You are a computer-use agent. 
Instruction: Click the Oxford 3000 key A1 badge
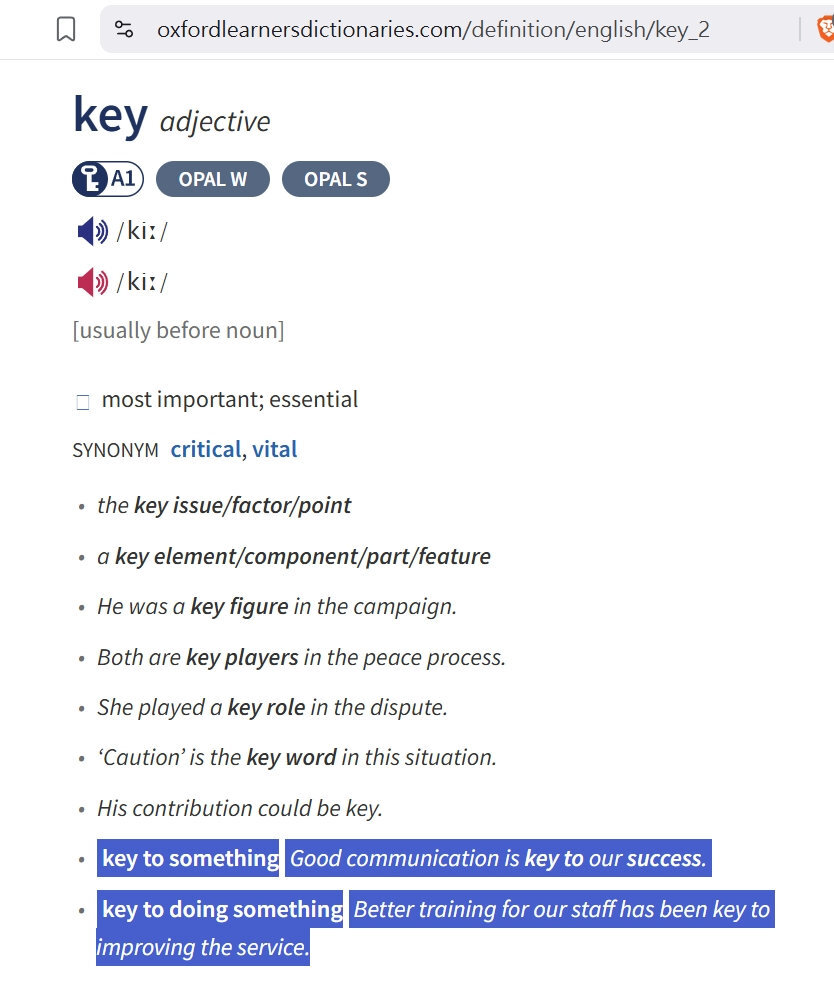click(108, 179)
